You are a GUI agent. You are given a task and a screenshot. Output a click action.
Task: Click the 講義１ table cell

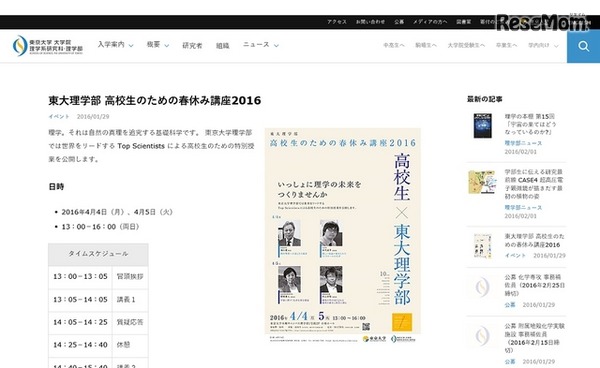pyautogui.click(x=130, y=300)
